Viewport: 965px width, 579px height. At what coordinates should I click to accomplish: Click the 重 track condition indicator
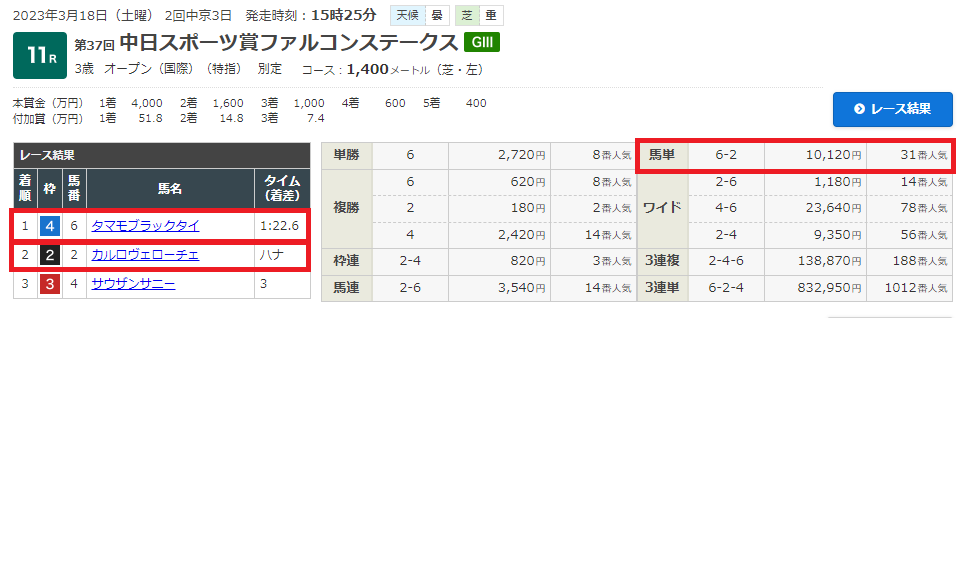[490, 16]
